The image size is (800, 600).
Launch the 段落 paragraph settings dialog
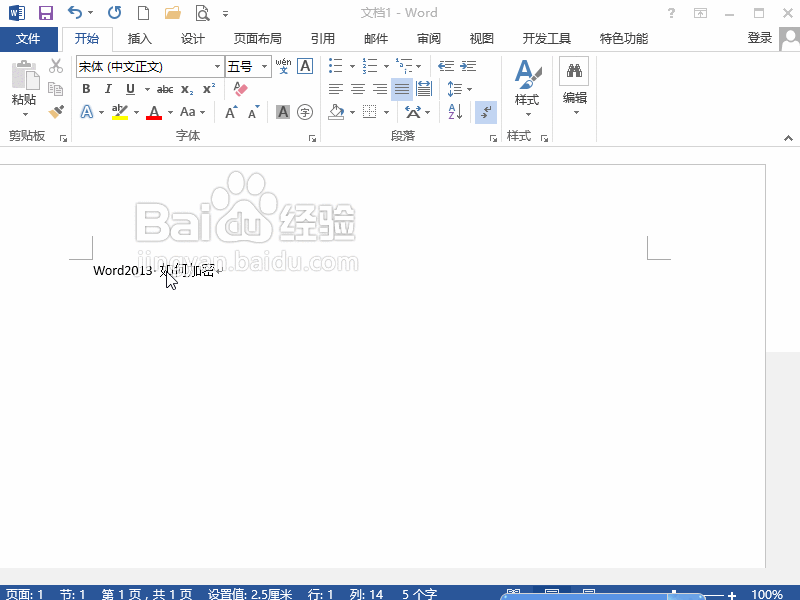tap(493, 138)
